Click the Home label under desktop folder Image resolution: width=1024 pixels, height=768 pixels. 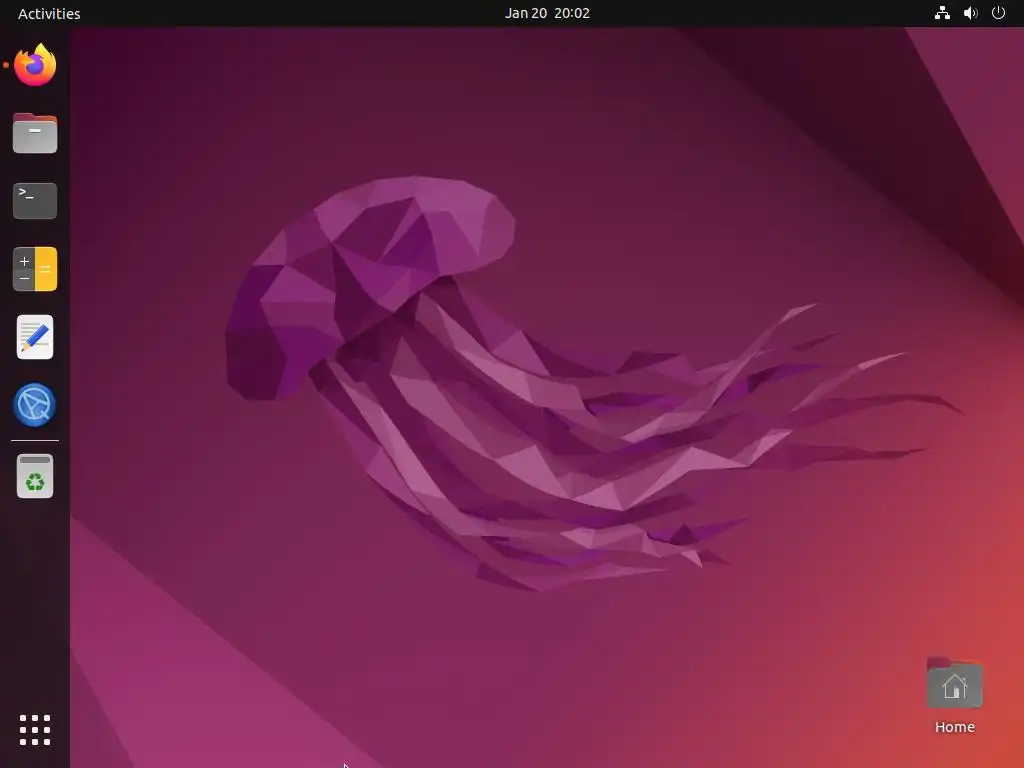tap(954, 727)
